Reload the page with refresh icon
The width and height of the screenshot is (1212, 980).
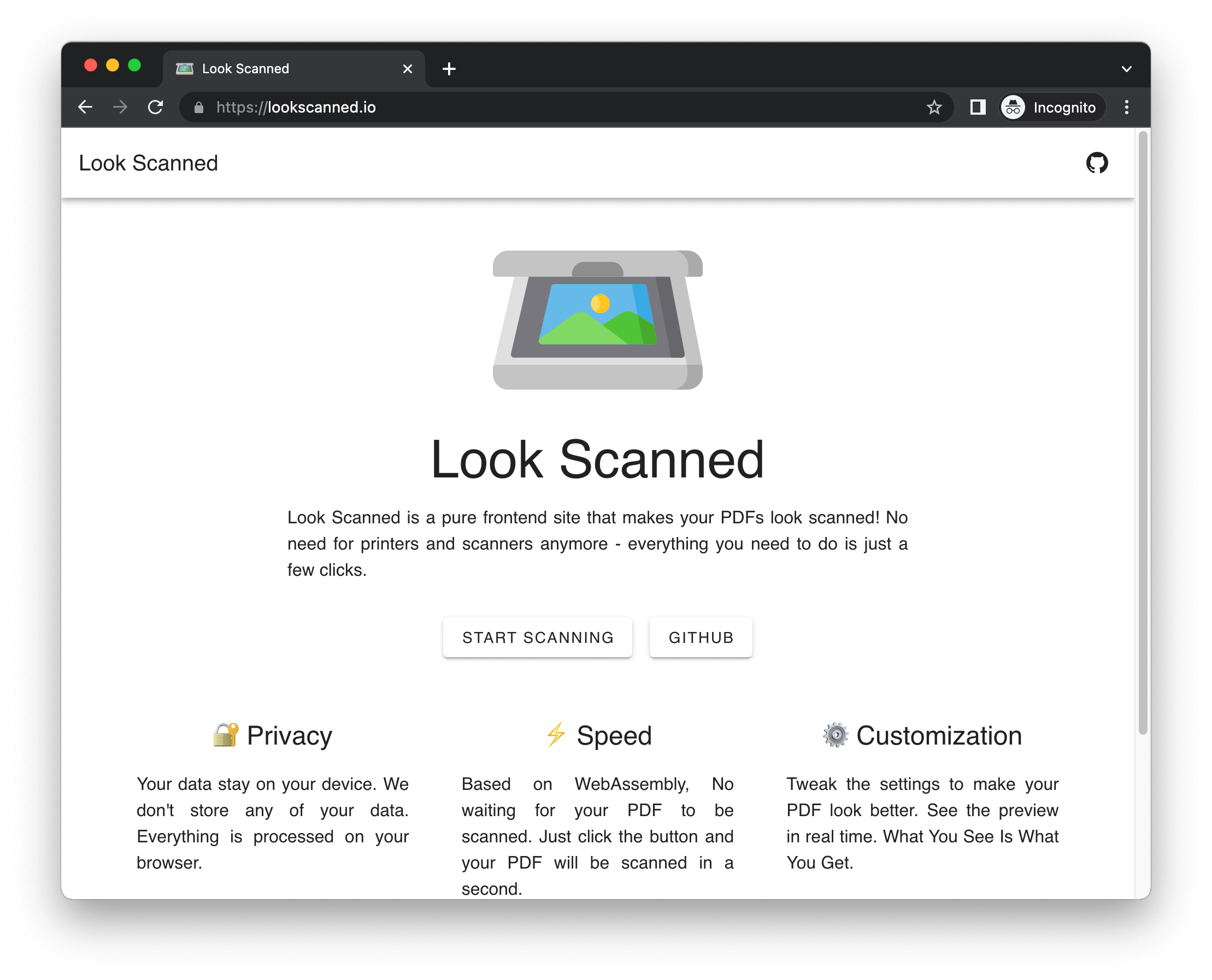click(x=155, y=107)
